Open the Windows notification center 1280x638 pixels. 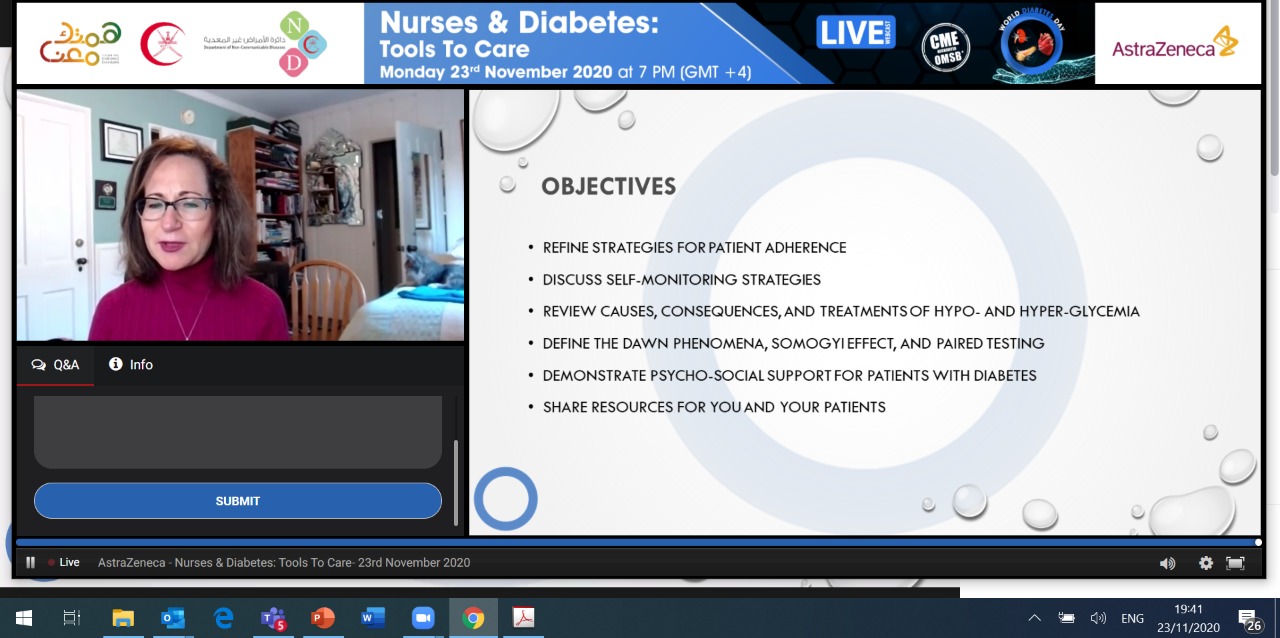point(1248,618)
